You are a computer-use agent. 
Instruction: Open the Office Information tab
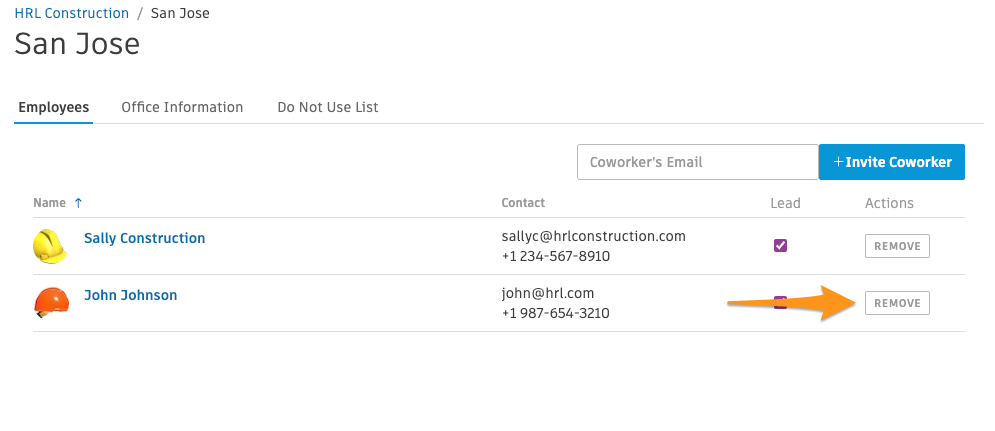tap(182, 107)
